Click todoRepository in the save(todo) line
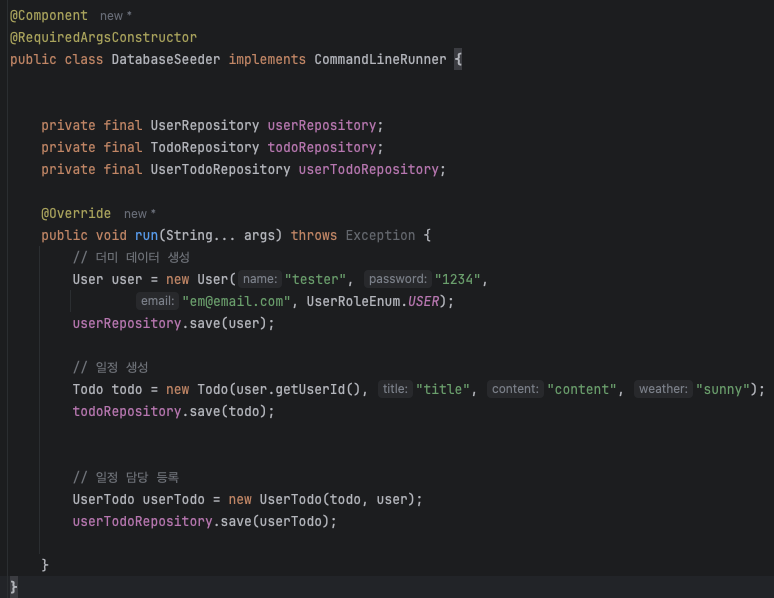Screen dimensions: 774x598 [127, 411]
